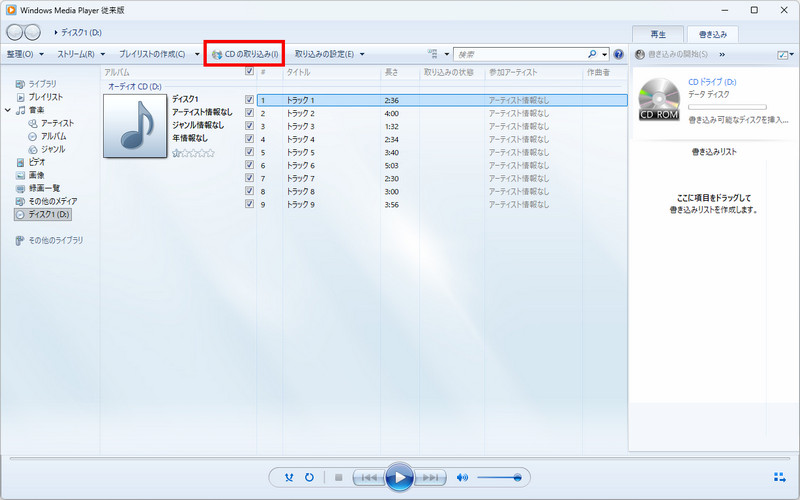Open the プレイリストの作成(C) dropdown arrow
Image resolution: width=800 pixels, height=500 pixels.
click(197, 54)
